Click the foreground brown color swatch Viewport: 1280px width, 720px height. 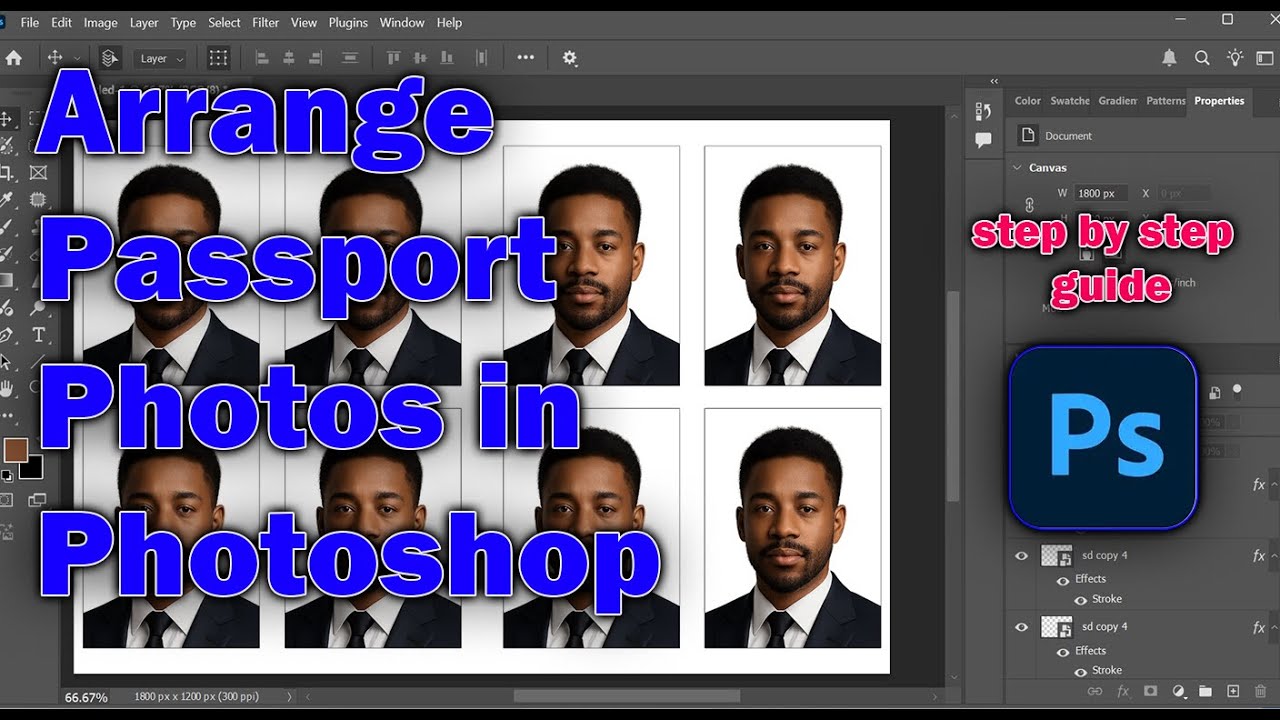click(14, 449)
